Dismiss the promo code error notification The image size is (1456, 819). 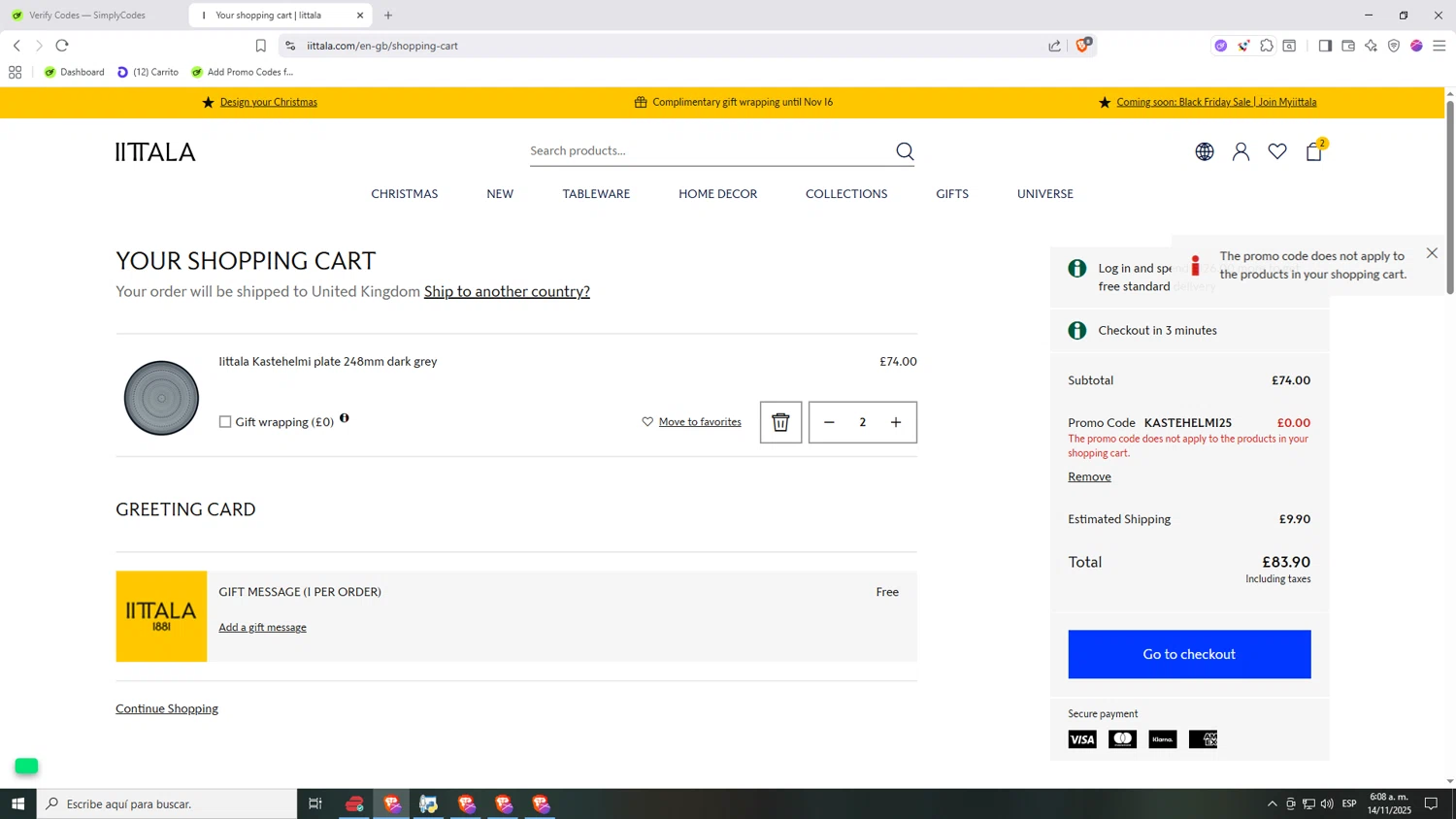pos(1432,253)
